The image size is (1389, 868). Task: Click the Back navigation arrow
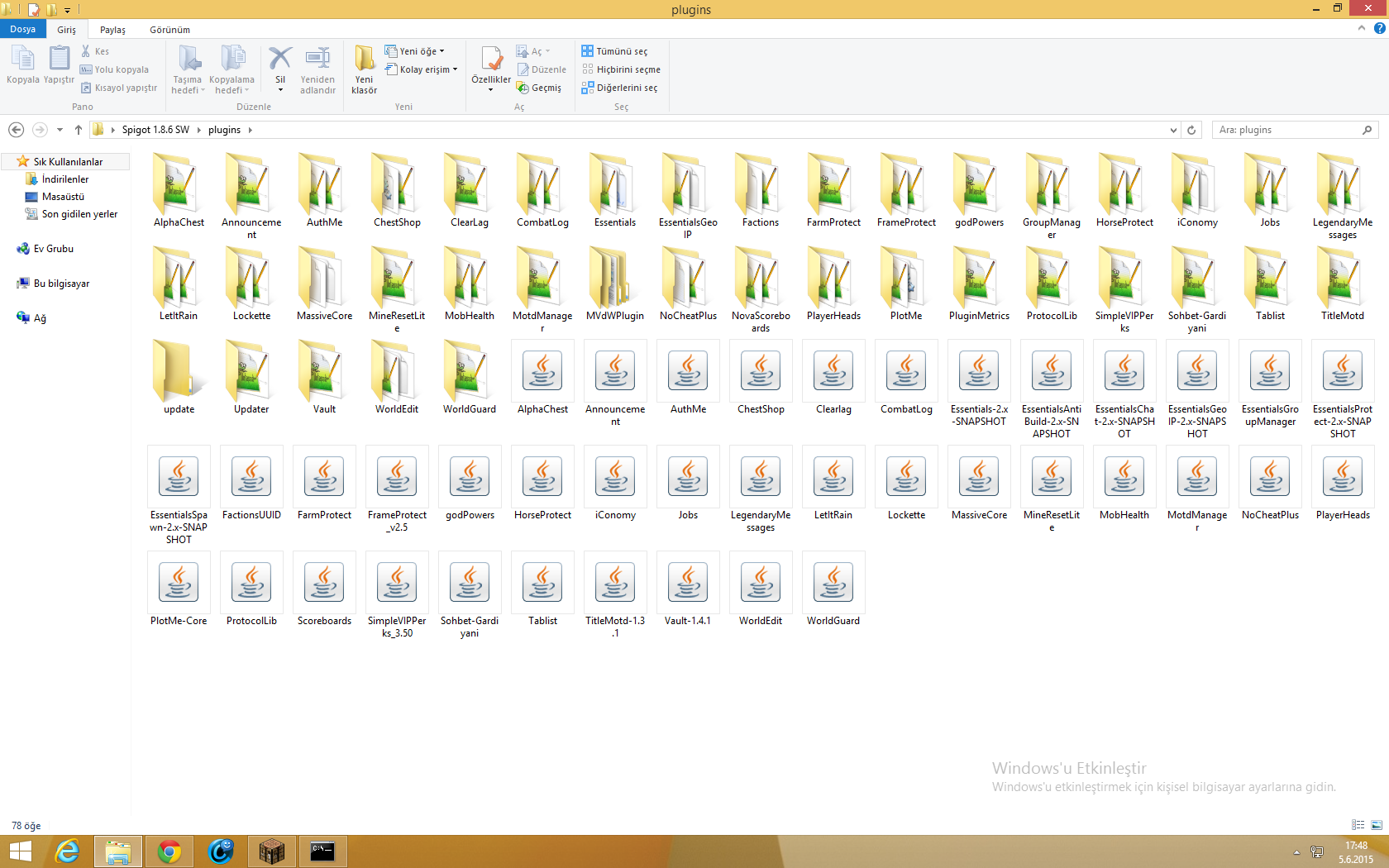[x=16, y=130]
